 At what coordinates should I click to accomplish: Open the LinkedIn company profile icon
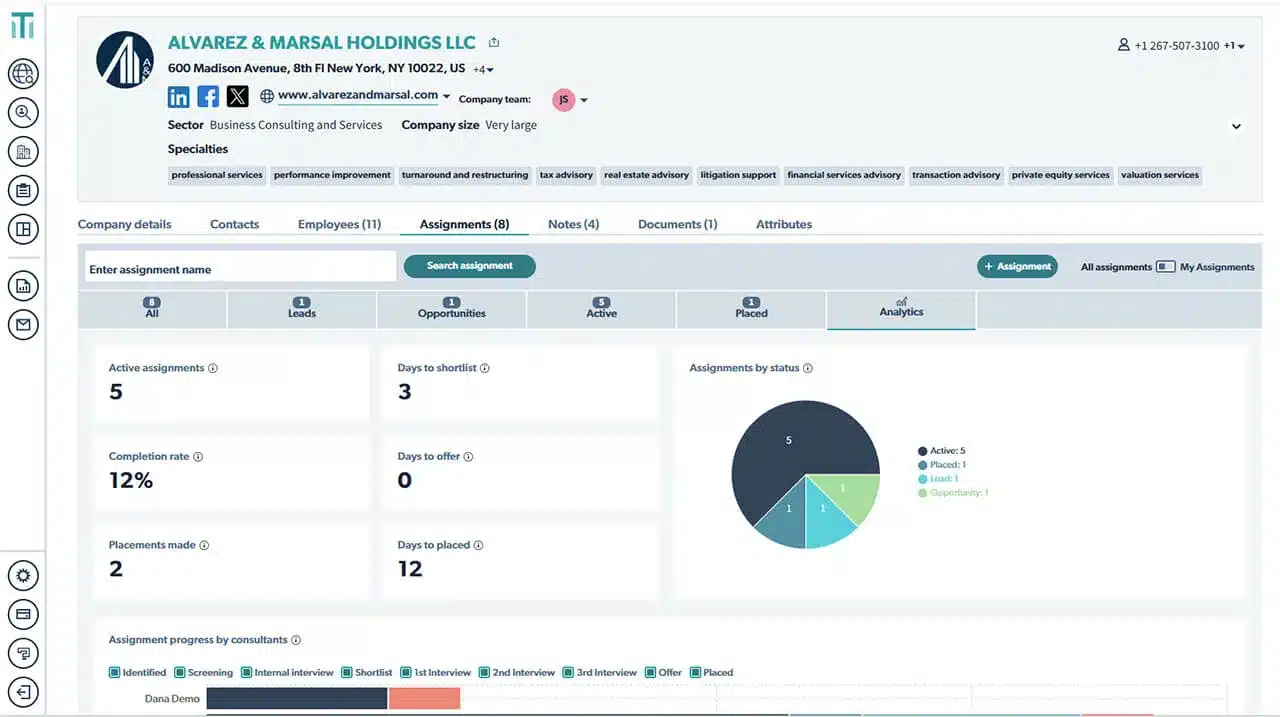click(x=179, y=97)
